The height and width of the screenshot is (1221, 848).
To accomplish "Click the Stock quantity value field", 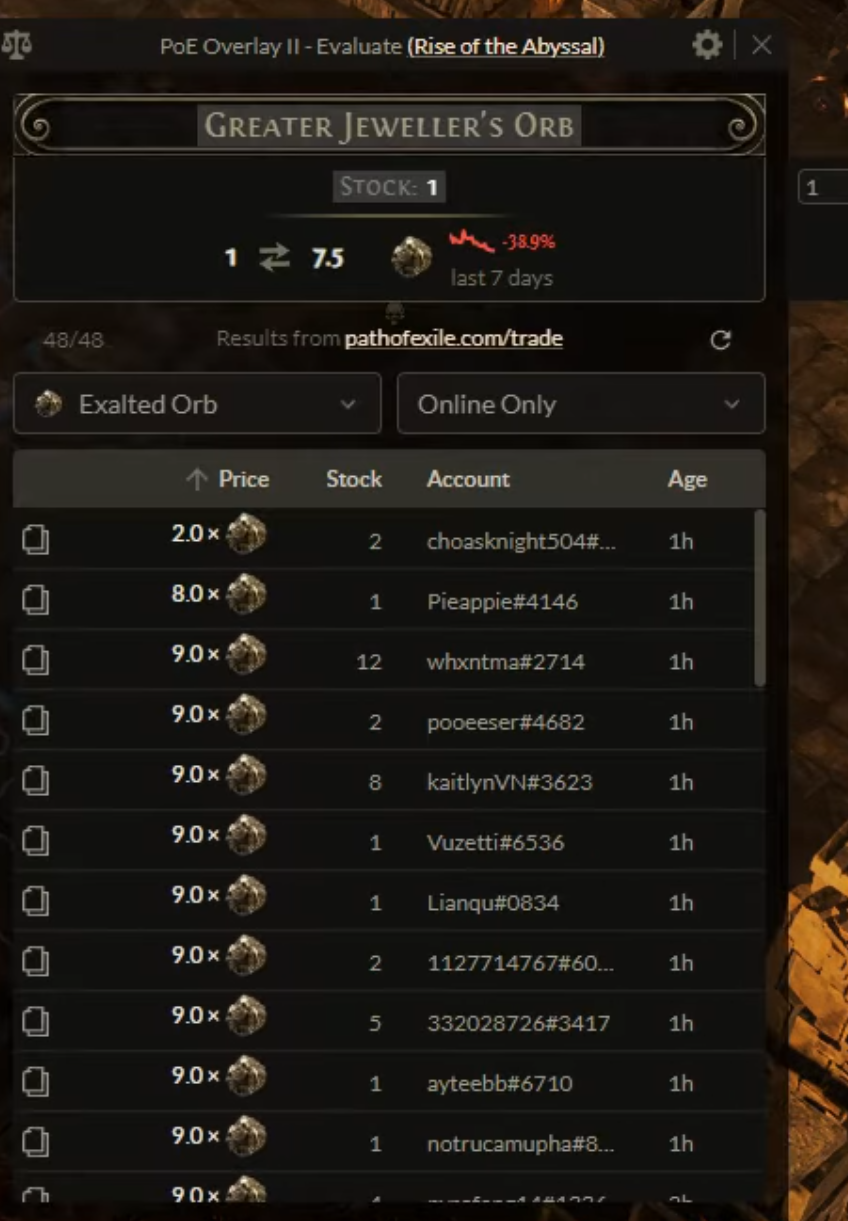I will point(432,187).
